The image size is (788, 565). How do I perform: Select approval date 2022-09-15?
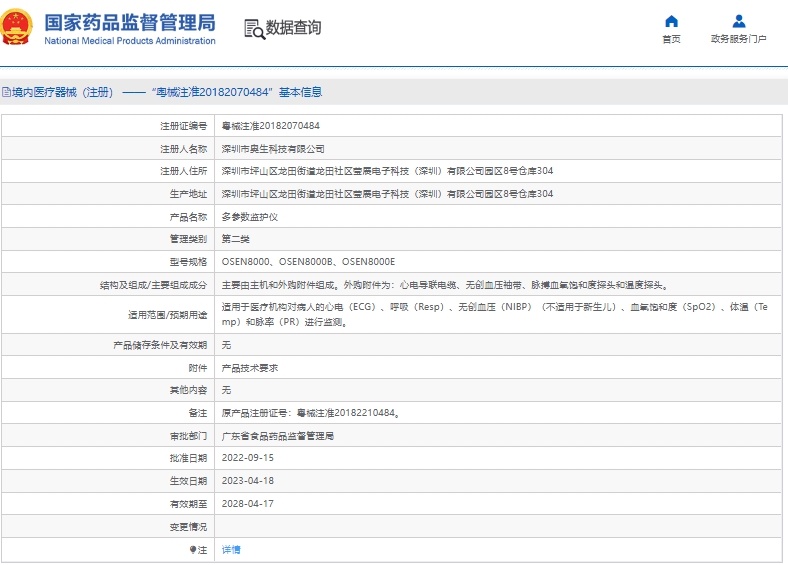pyautogui.click(x=248, y=458)
